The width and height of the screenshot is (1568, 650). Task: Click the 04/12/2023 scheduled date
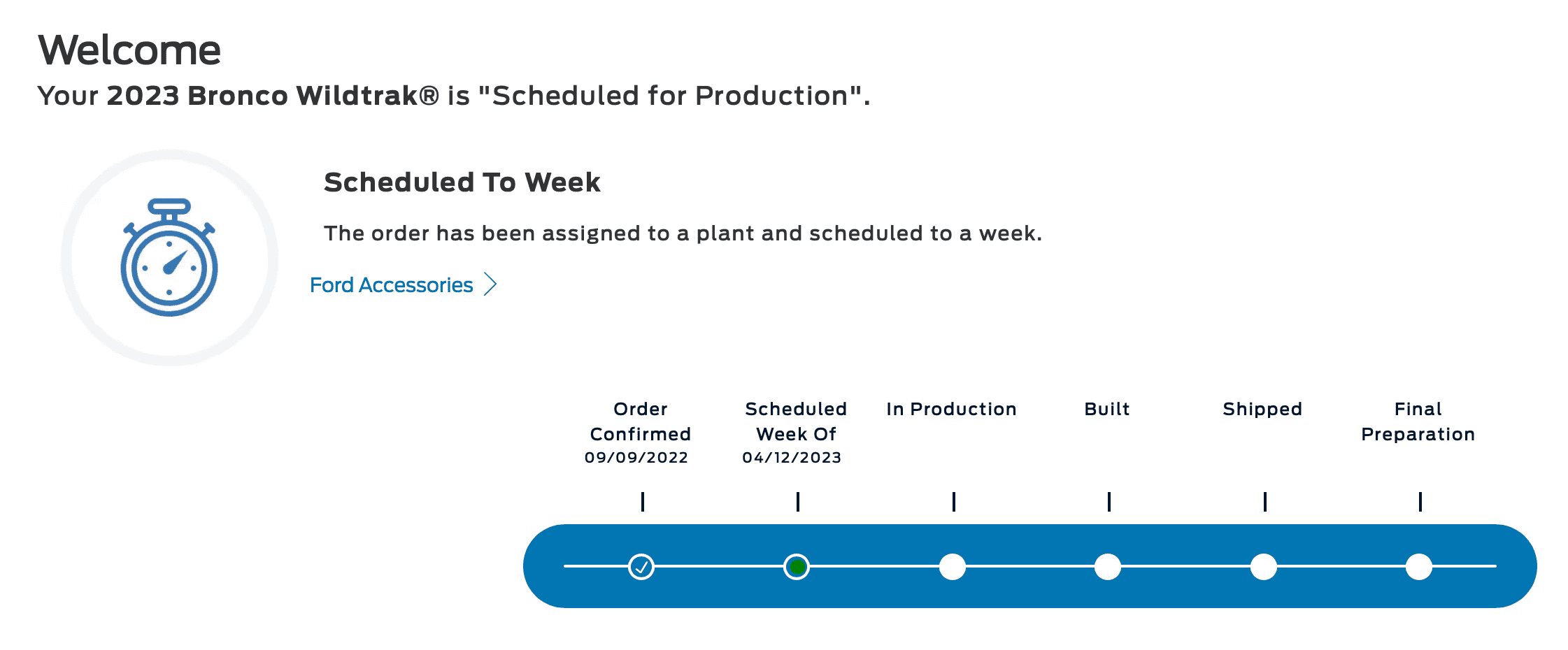point(792,458)
